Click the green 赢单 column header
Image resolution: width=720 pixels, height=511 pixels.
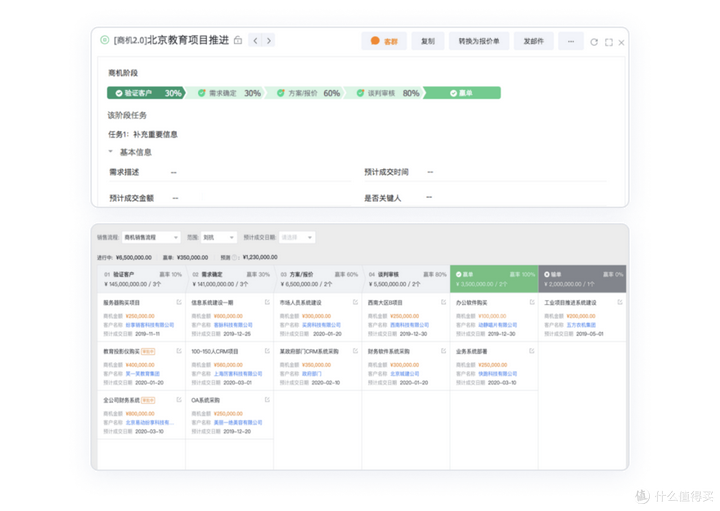pyautogui.click(x=494, y=279)
